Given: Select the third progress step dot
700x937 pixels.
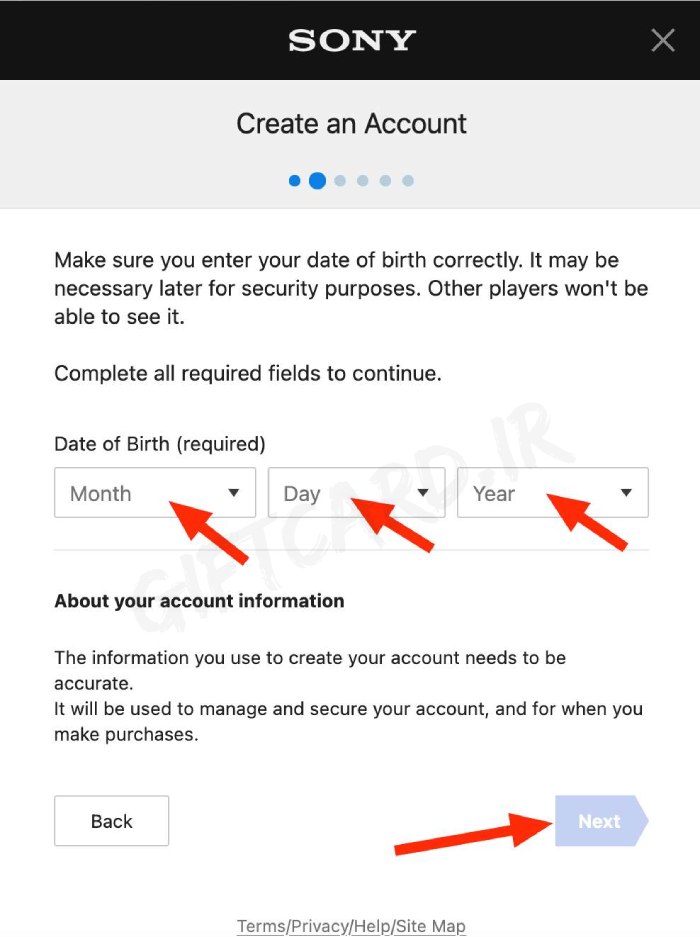Looking at the screenshot, I should 340,180.
